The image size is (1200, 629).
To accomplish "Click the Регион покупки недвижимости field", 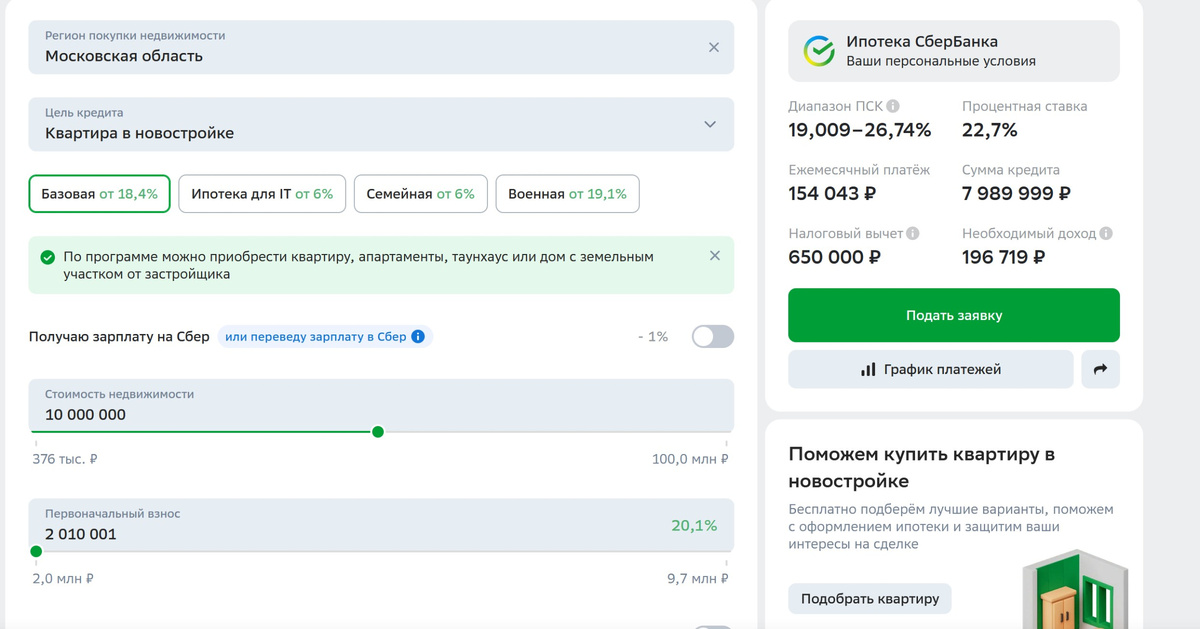I will [x=381, y=47].
